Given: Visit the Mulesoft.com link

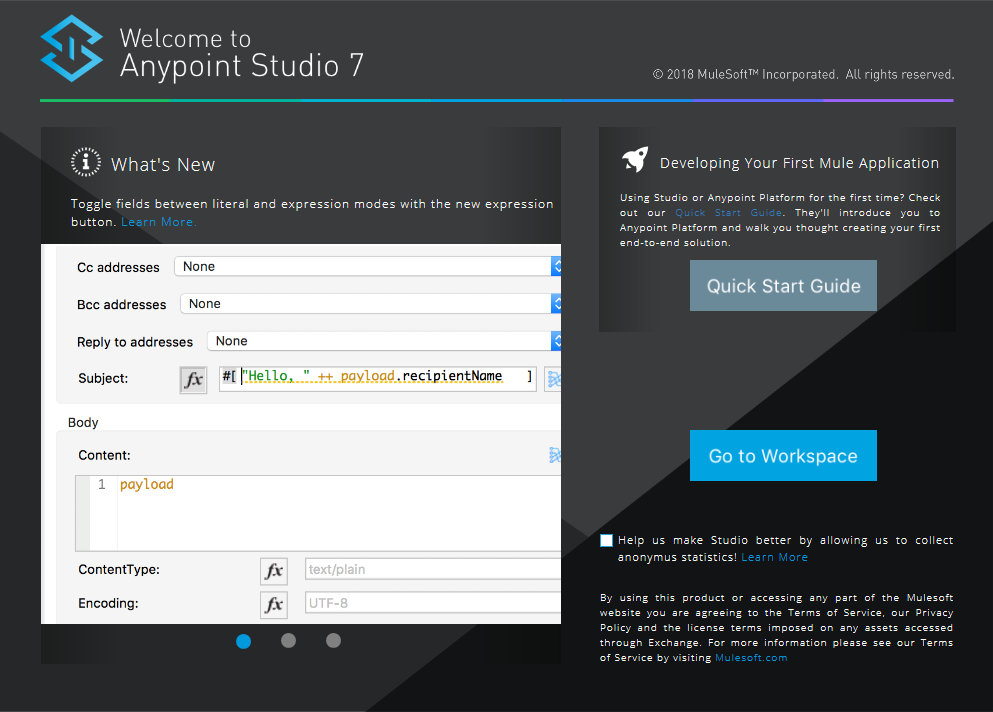Looking at the screenshot, I should pos(751,658).
